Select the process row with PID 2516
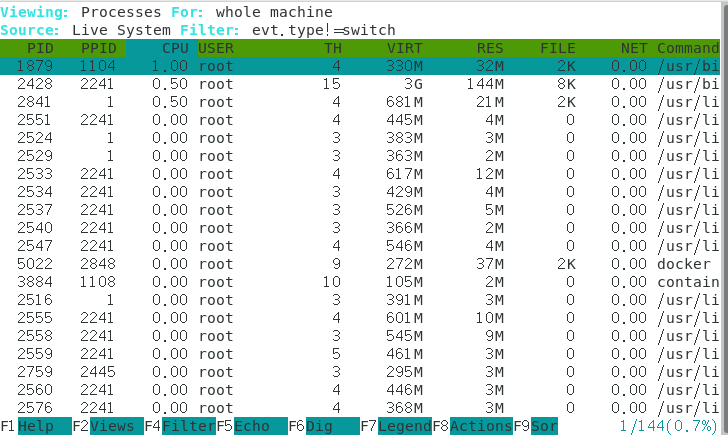This screenshot has width=728, height=435. 360,300
